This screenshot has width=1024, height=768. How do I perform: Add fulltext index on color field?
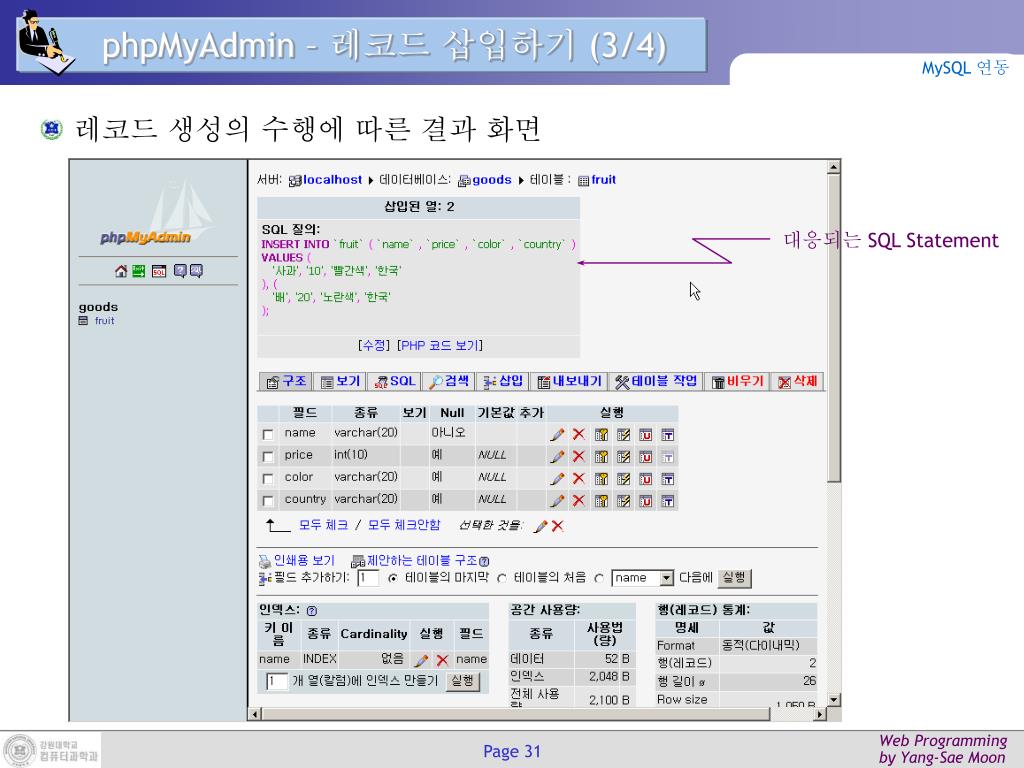[x=667, y=479]
